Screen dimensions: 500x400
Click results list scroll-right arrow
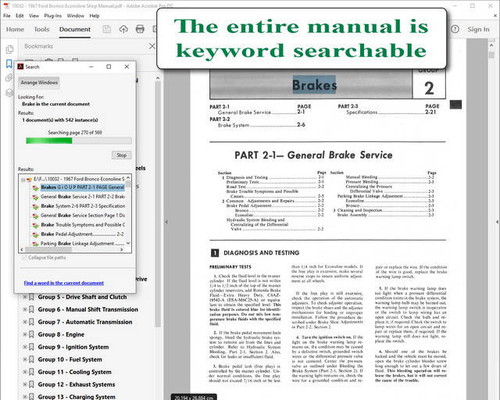coord(122,249)
